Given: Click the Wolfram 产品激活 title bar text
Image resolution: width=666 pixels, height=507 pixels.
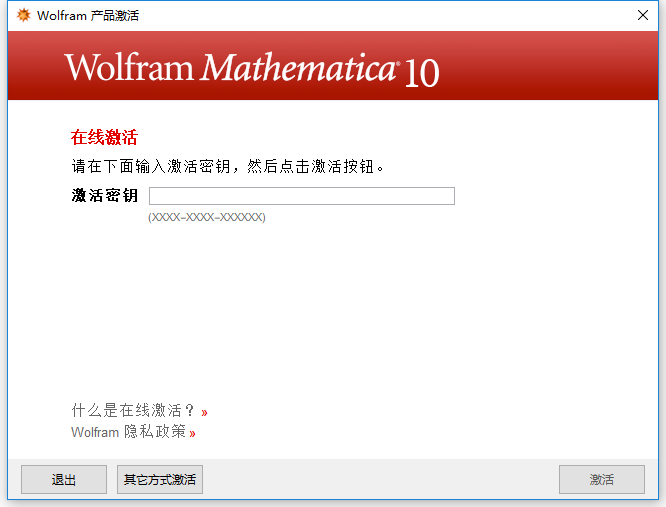Looking at the screenshot, I should click(88, 15).
